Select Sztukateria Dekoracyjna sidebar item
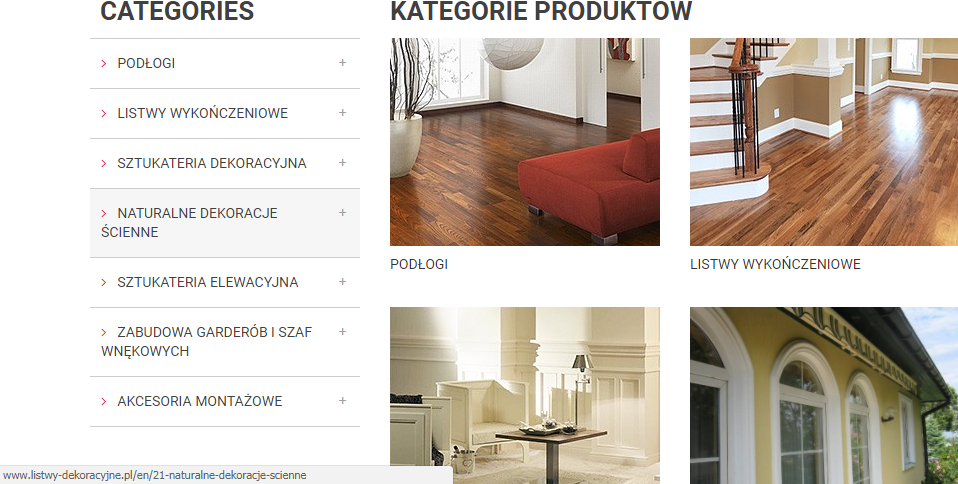 (x=211, y=163)
